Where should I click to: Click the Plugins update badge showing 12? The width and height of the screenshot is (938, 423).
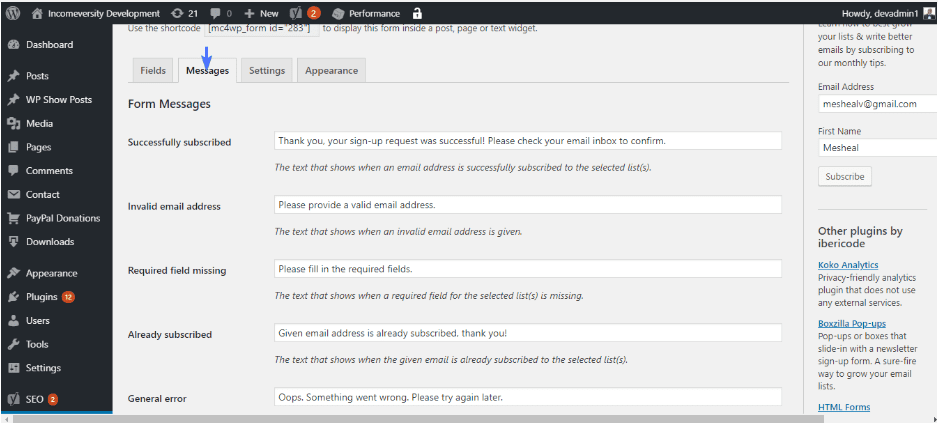pos(68,297)
